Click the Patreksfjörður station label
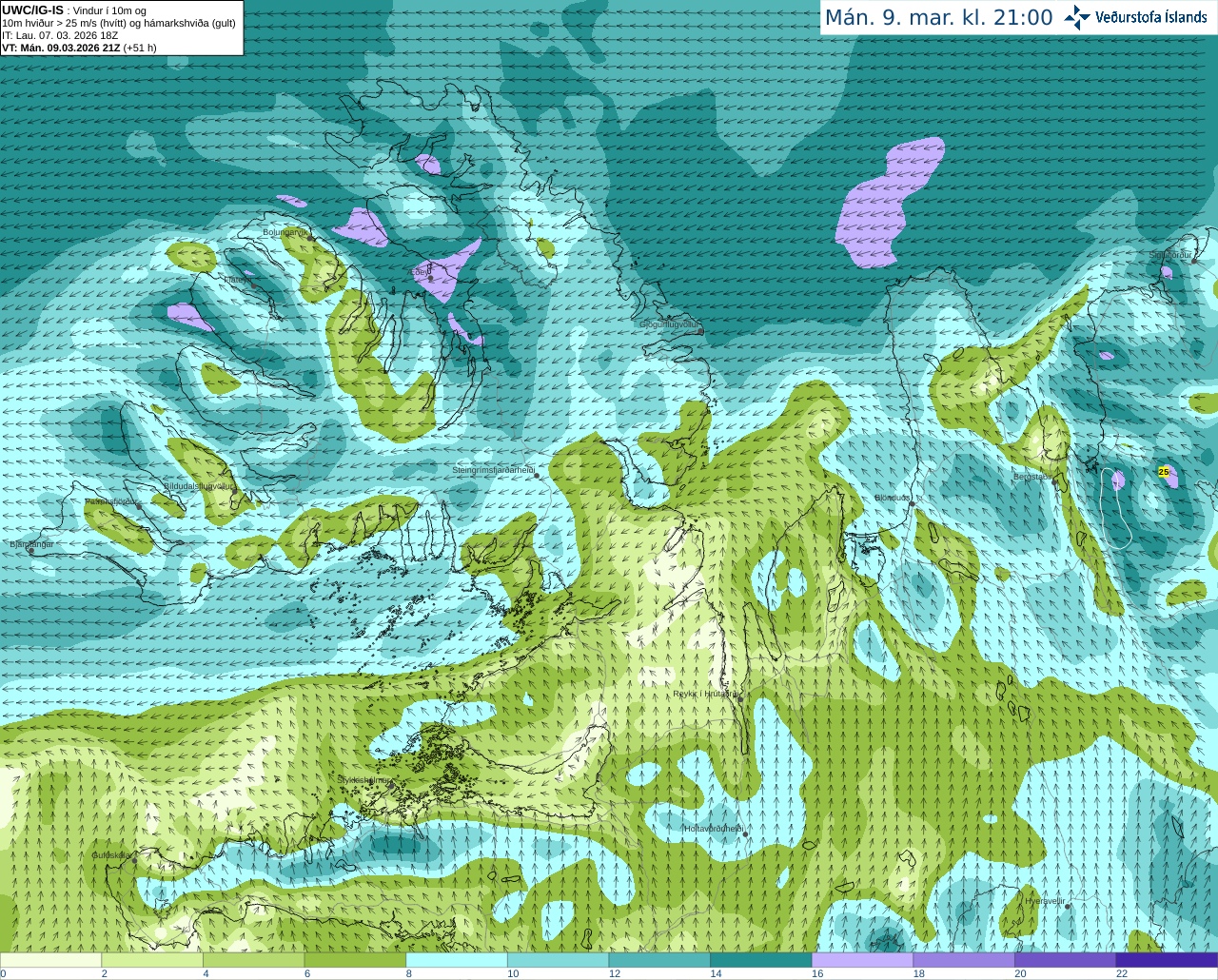The width and height of the screenshot is (1218, 980). click(x=112, y=501)
